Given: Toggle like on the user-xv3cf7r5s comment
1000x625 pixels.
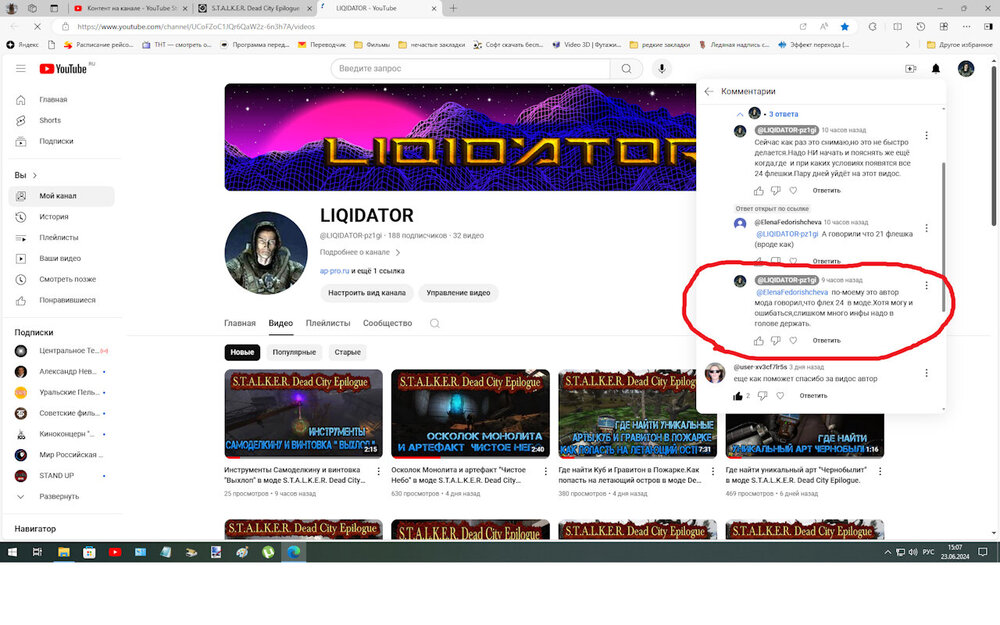Looking at the screenshot, I should (738, 396).
